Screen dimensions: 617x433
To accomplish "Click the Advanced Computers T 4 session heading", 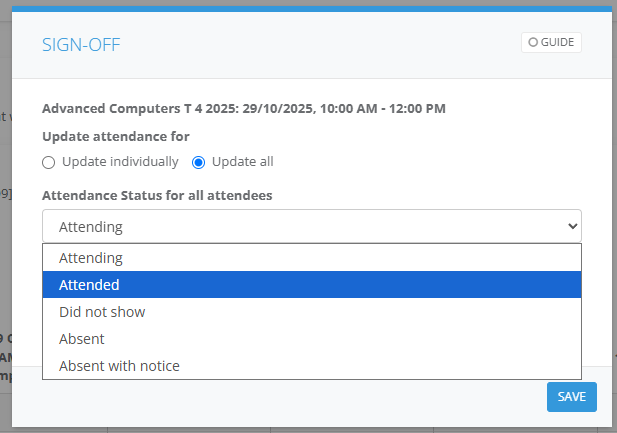I will coord(243,108).
